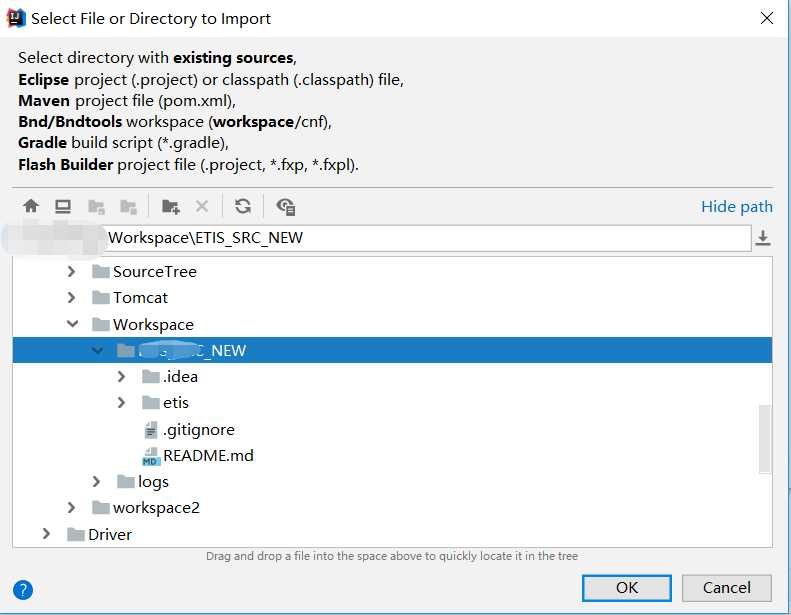This screenshot has width=791, height=615.
Task: Select the logs folder
Action: pos(153,482)
